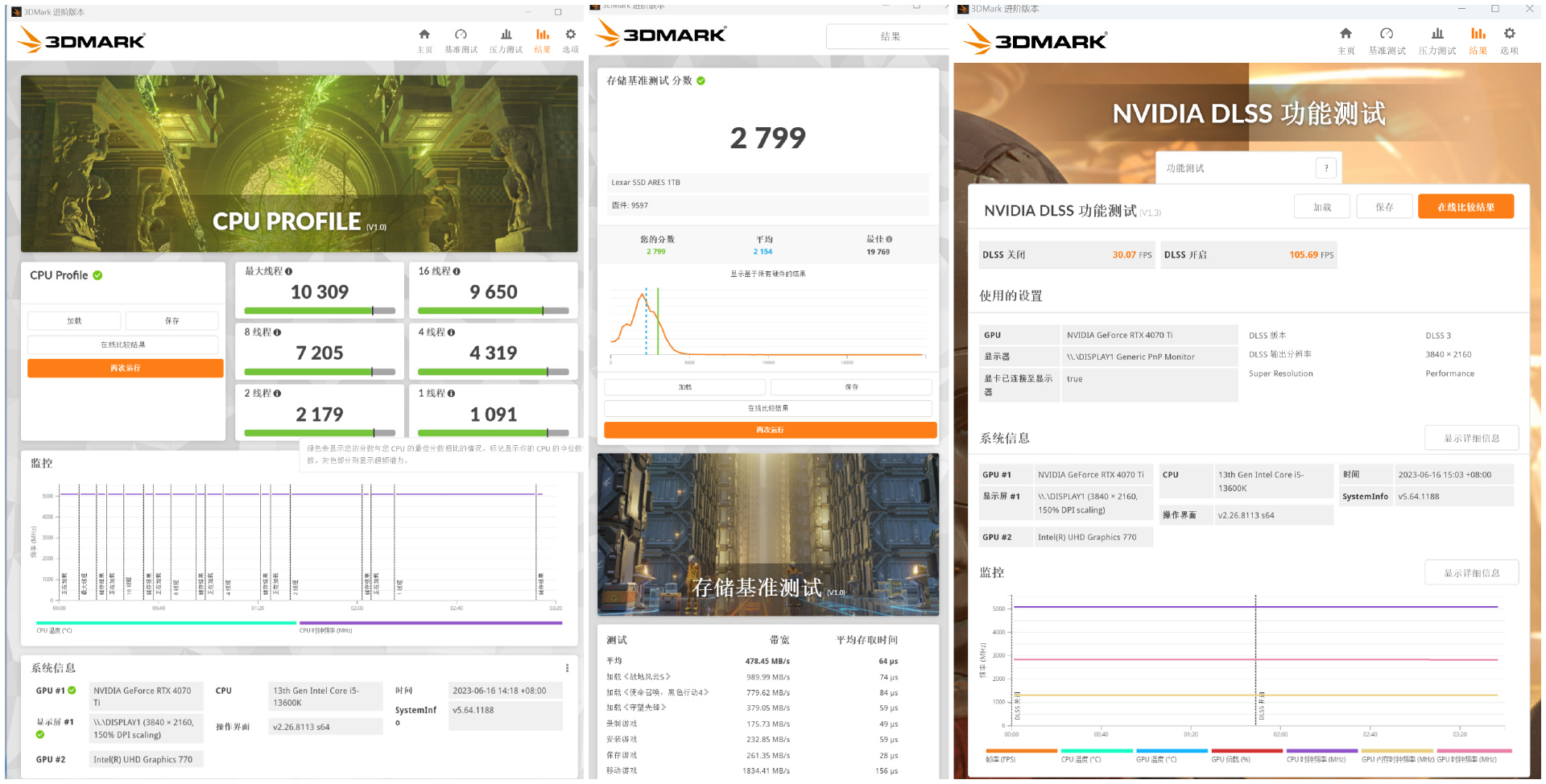Click purple CPU 时钟频率 legend bar in CPU Profile window
The height and width of the screenshot is (784, 1546).
click(x=431, y=623)
